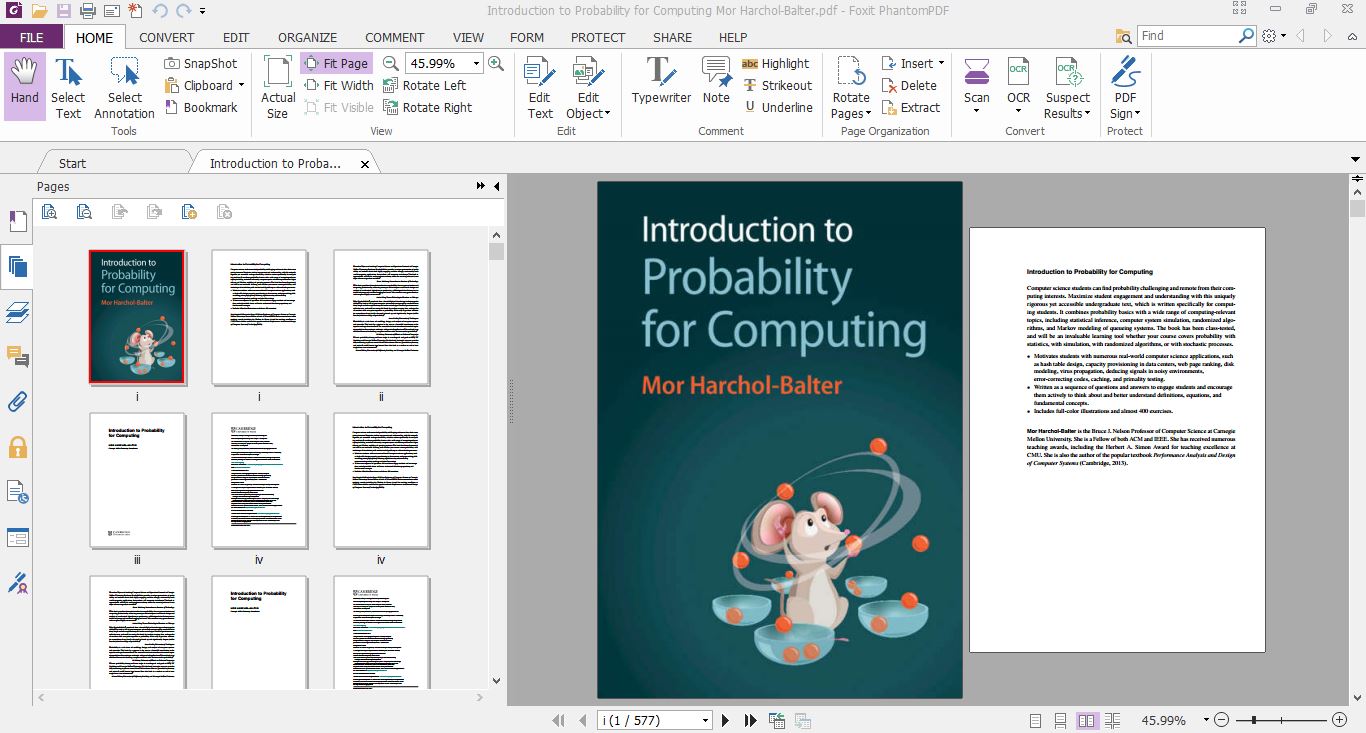Image resolution: width=1366 pixels, height=733 pixels.
Task: Expand the Clipboard dropdown
Action: pyautogui.click(x=241, y=85)
